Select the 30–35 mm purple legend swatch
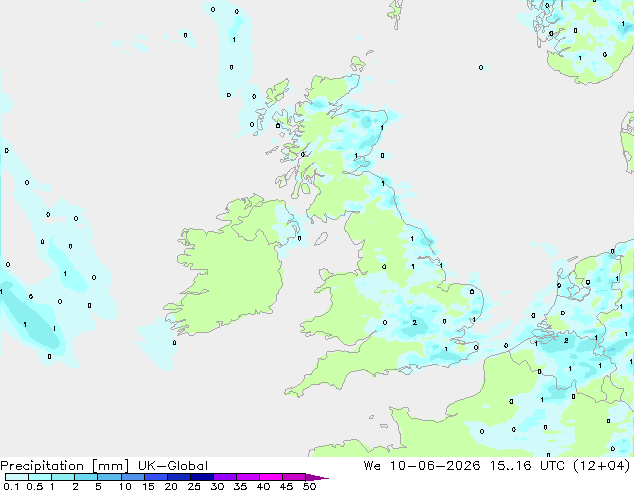 pyautogui.click(x=225, y=477)
